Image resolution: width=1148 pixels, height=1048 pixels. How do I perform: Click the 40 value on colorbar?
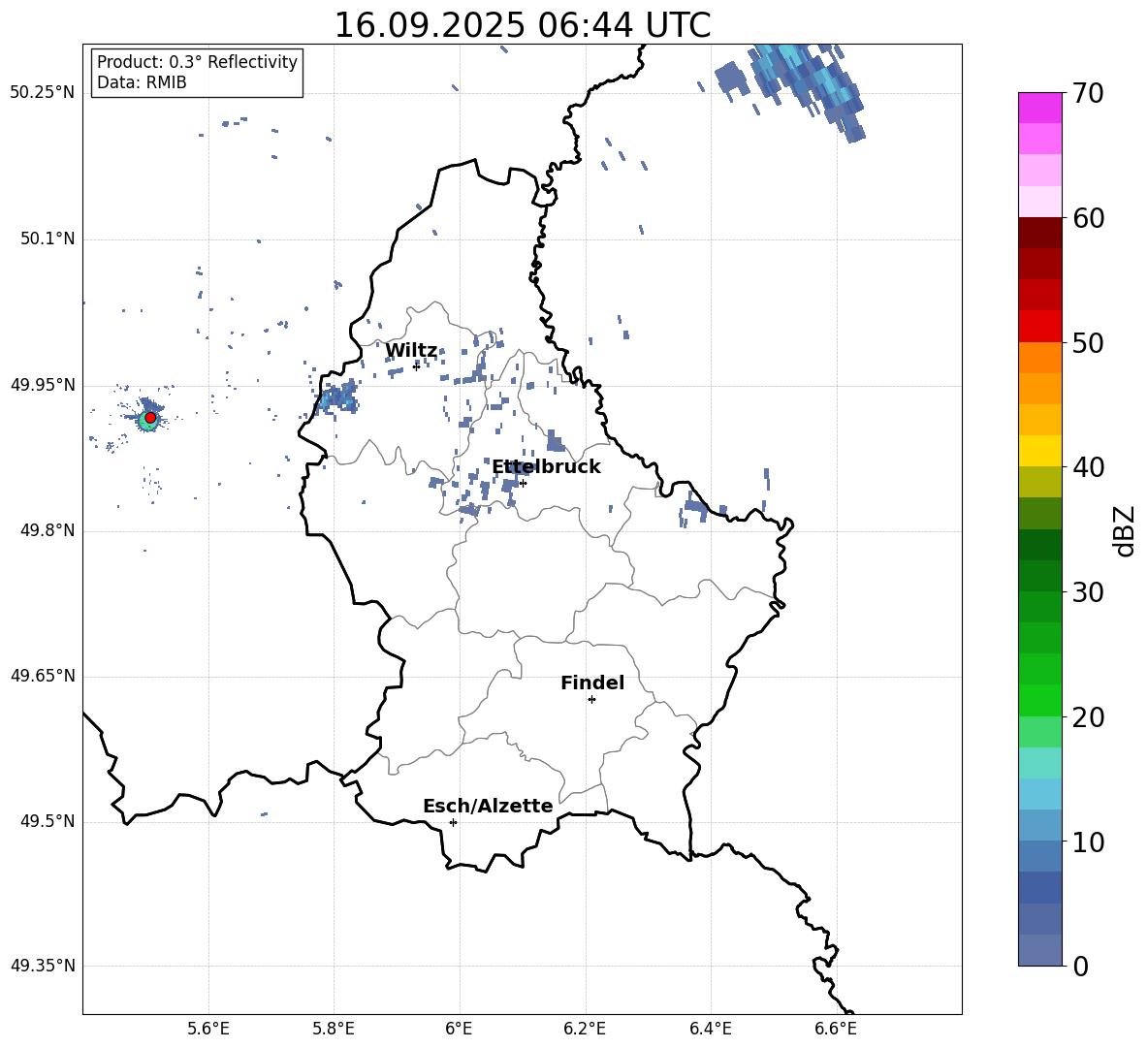point(1088,467)
